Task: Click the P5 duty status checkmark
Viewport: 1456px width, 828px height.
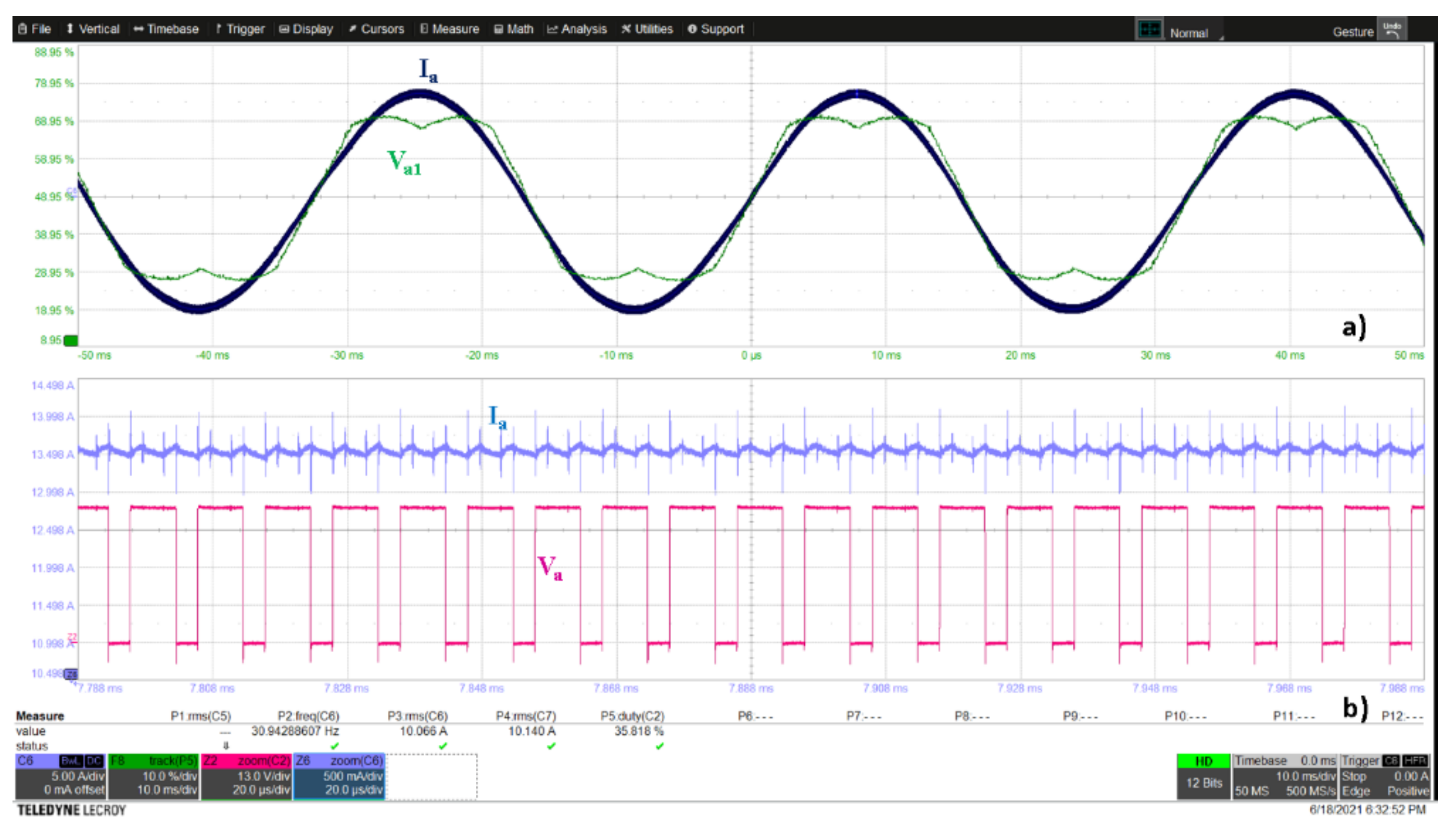Action: pyautogui.click(x=659, y=746)
